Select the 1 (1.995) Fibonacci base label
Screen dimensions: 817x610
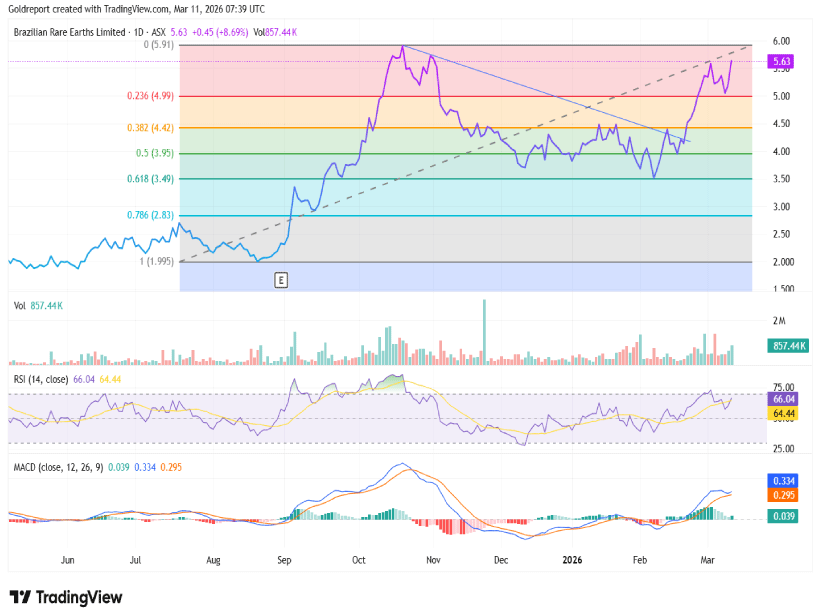158,261
